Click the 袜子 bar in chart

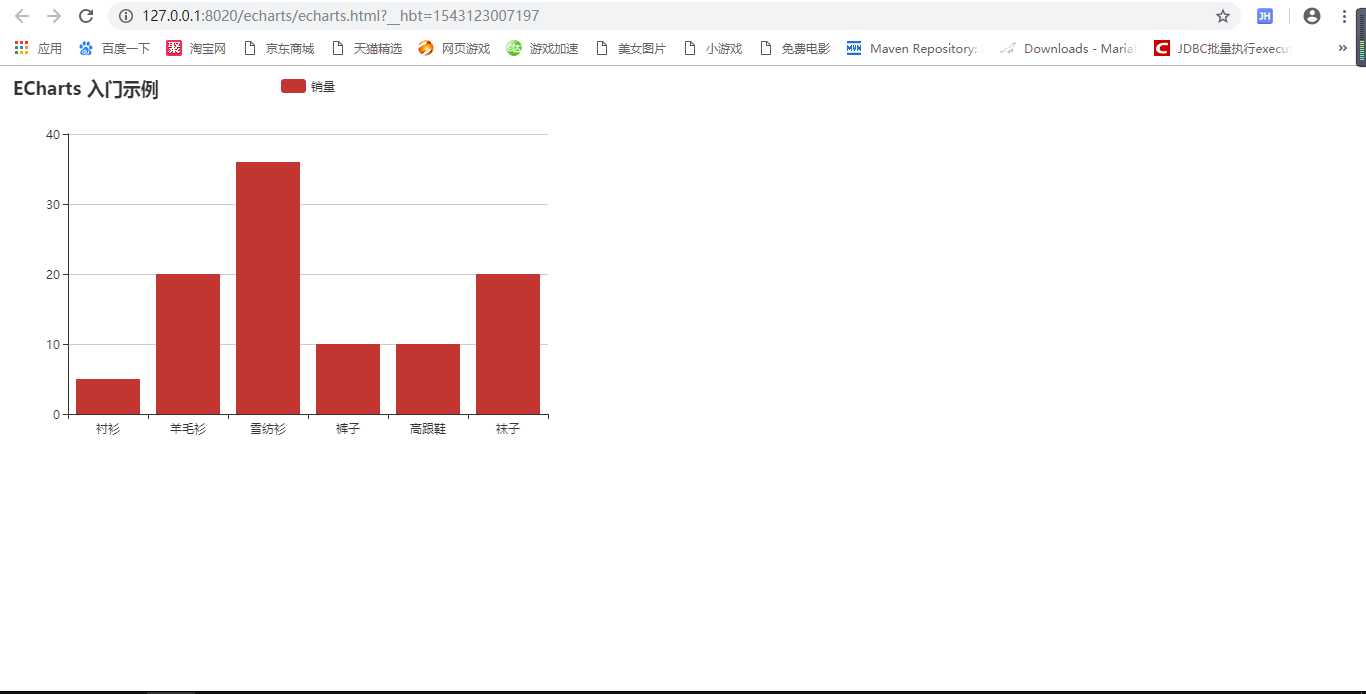coord(508,344)
